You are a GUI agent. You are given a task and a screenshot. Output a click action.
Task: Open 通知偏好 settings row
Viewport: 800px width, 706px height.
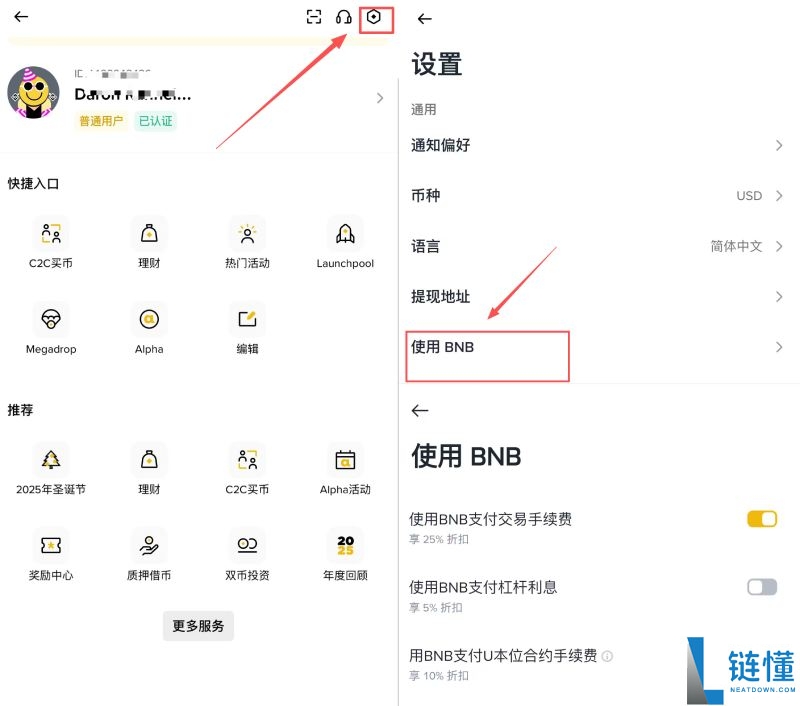coord(597,145)
